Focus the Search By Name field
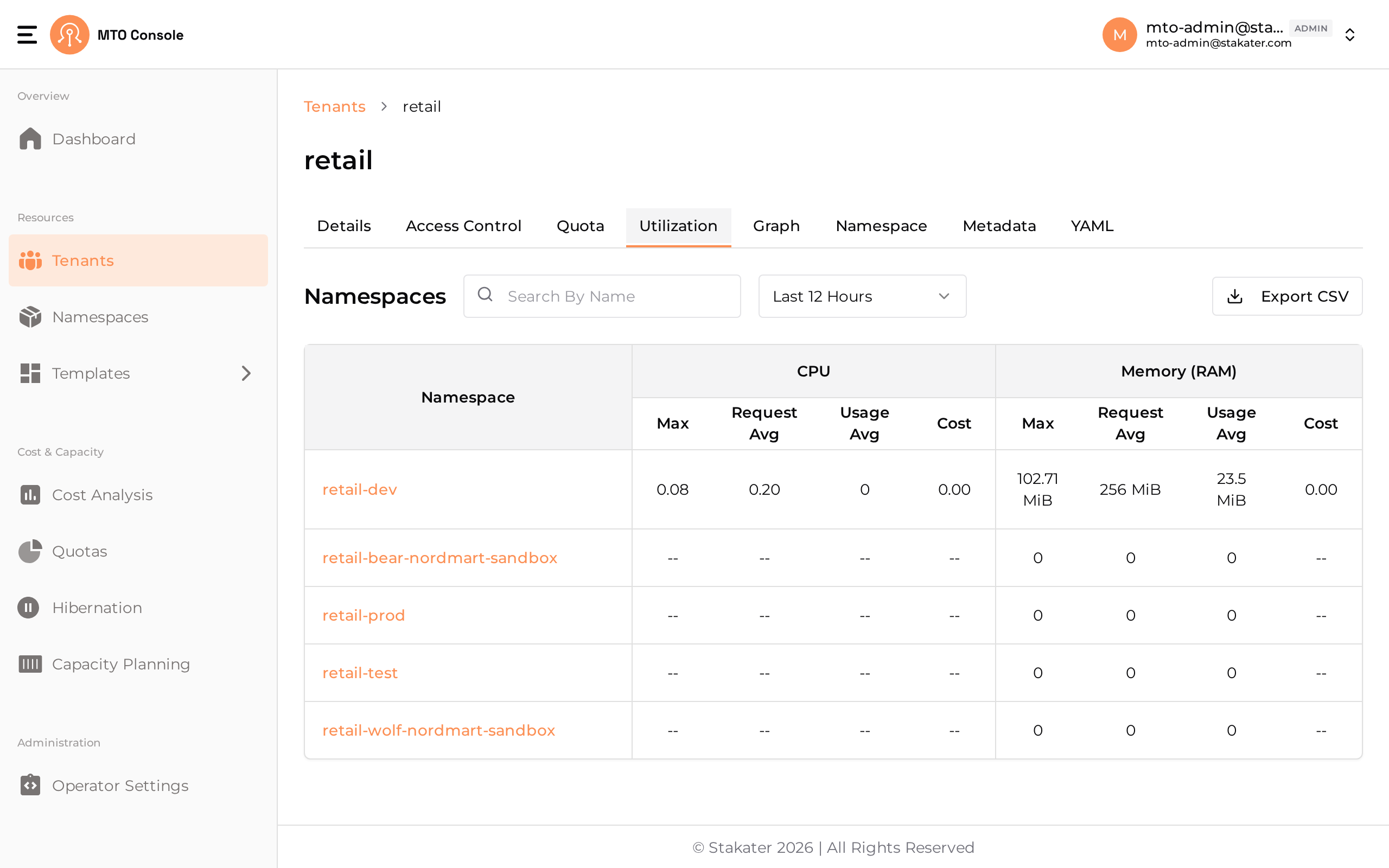 602,296
